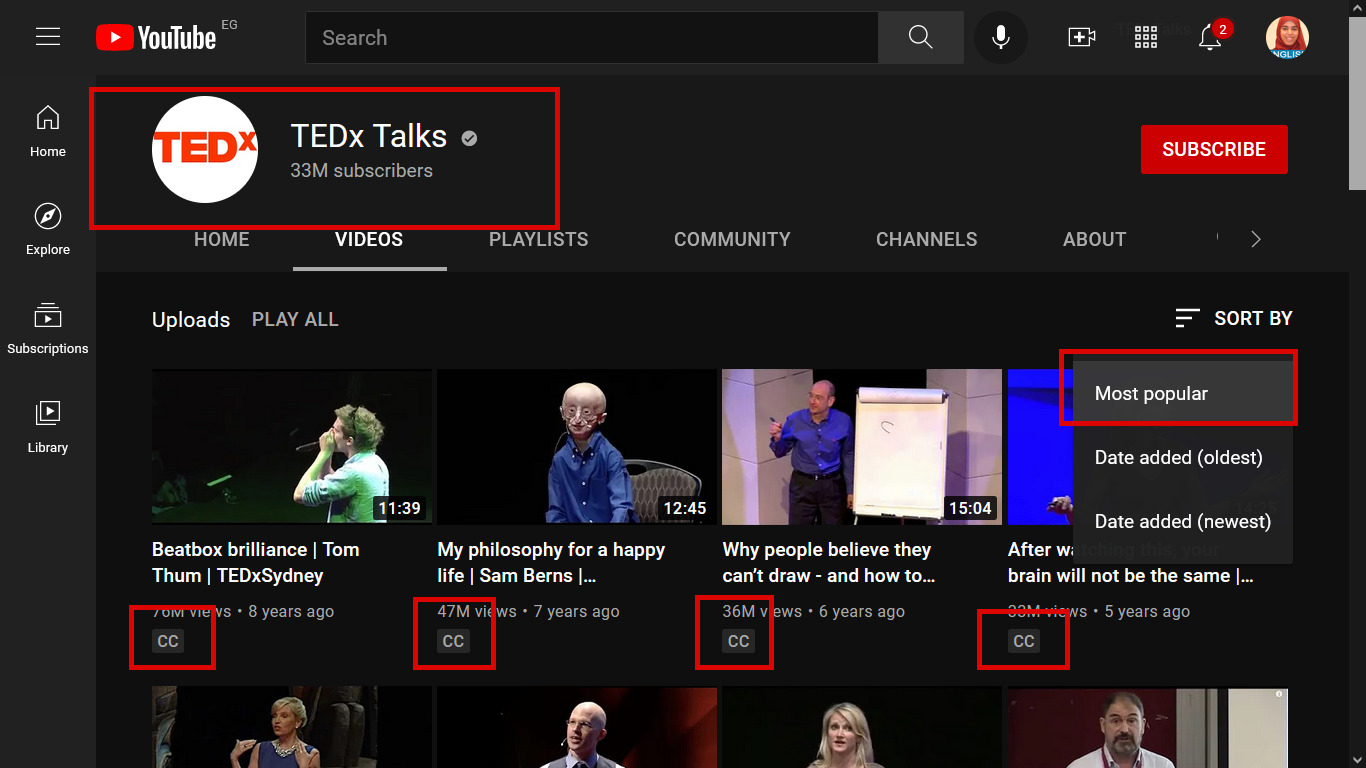Open Why people believe they can't draw title

pyautogui.click(x=829, y=562)
